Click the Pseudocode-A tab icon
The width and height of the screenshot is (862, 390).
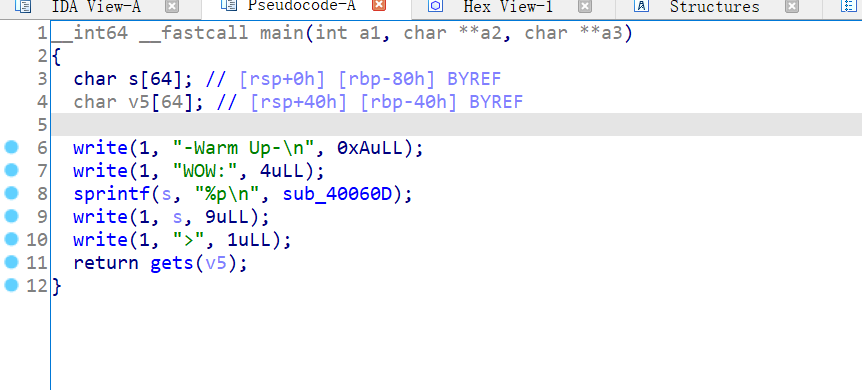click(228, 6)
